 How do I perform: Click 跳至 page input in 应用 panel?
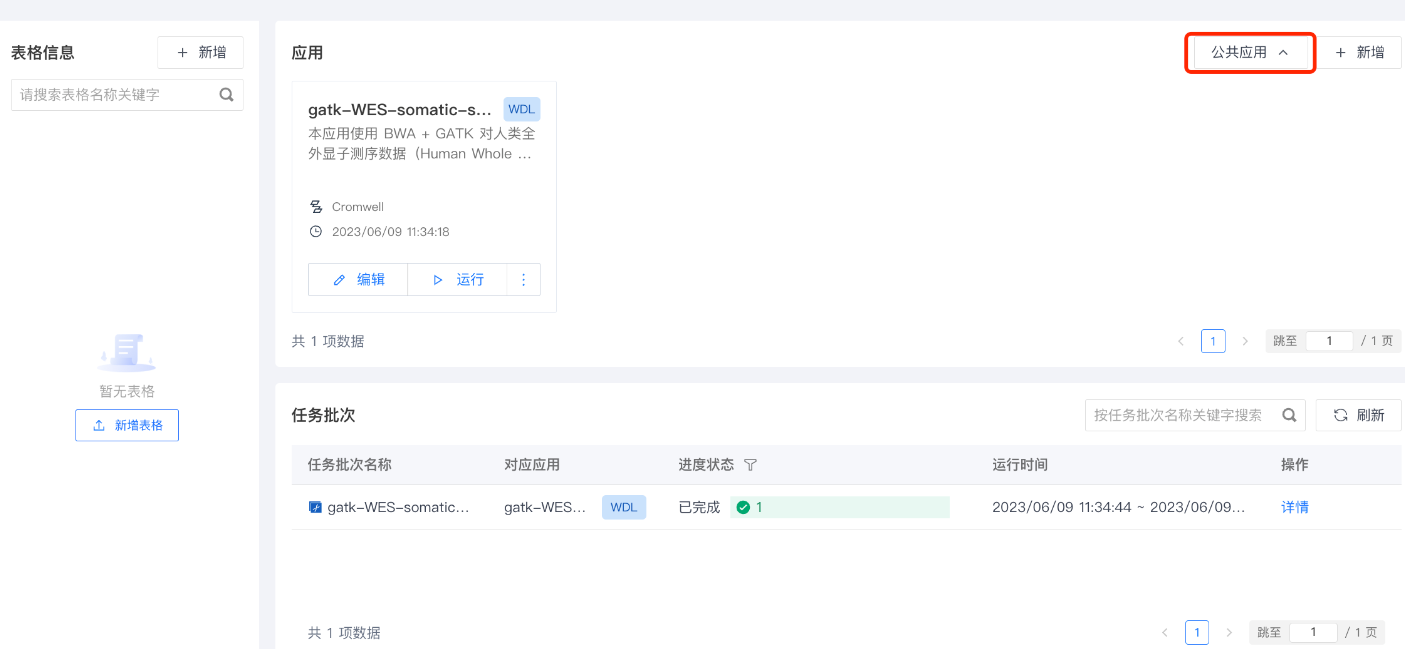[x=1330, y=341]
